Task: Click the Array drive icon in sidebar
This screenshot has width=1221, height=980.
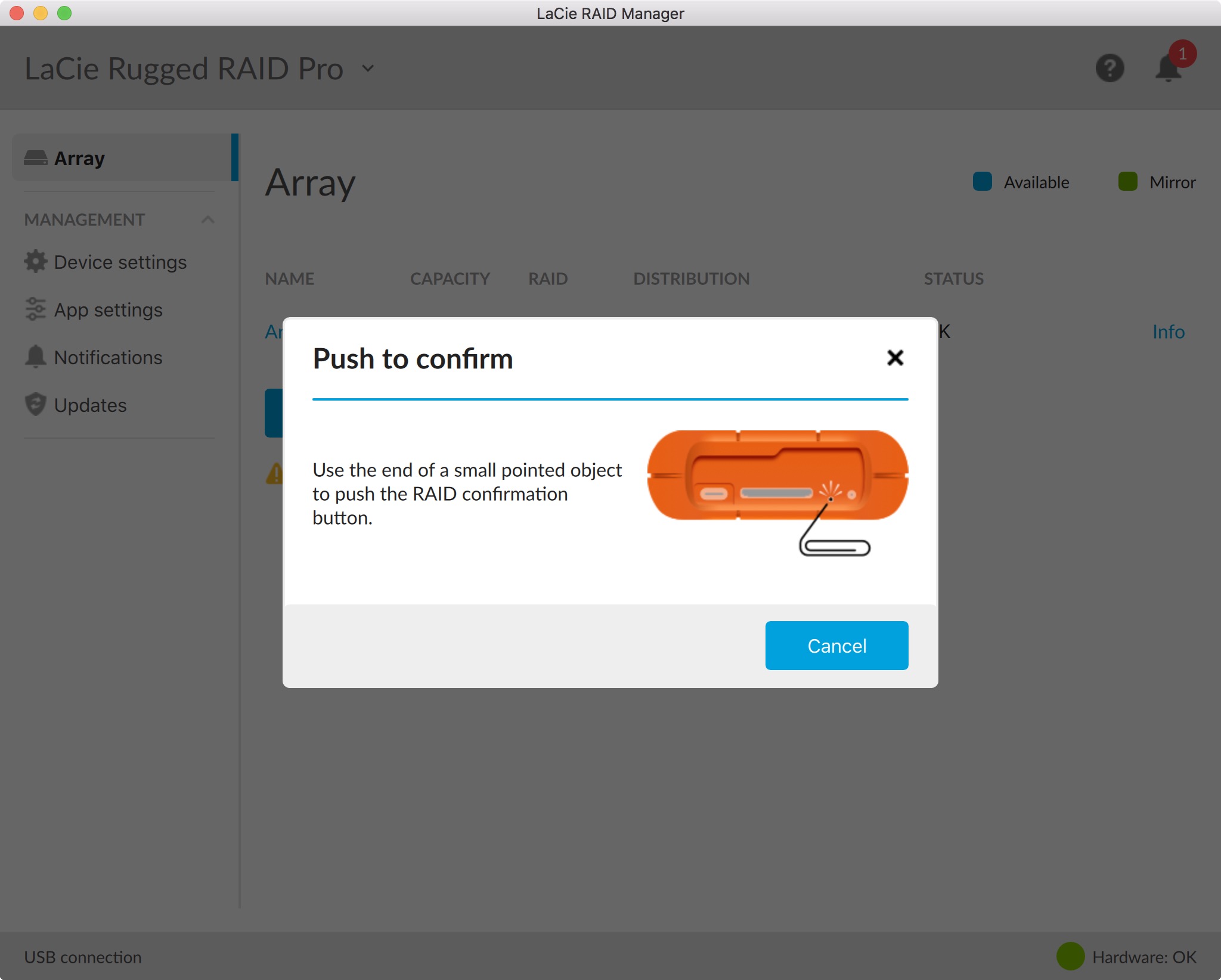Action: [35, 158]
